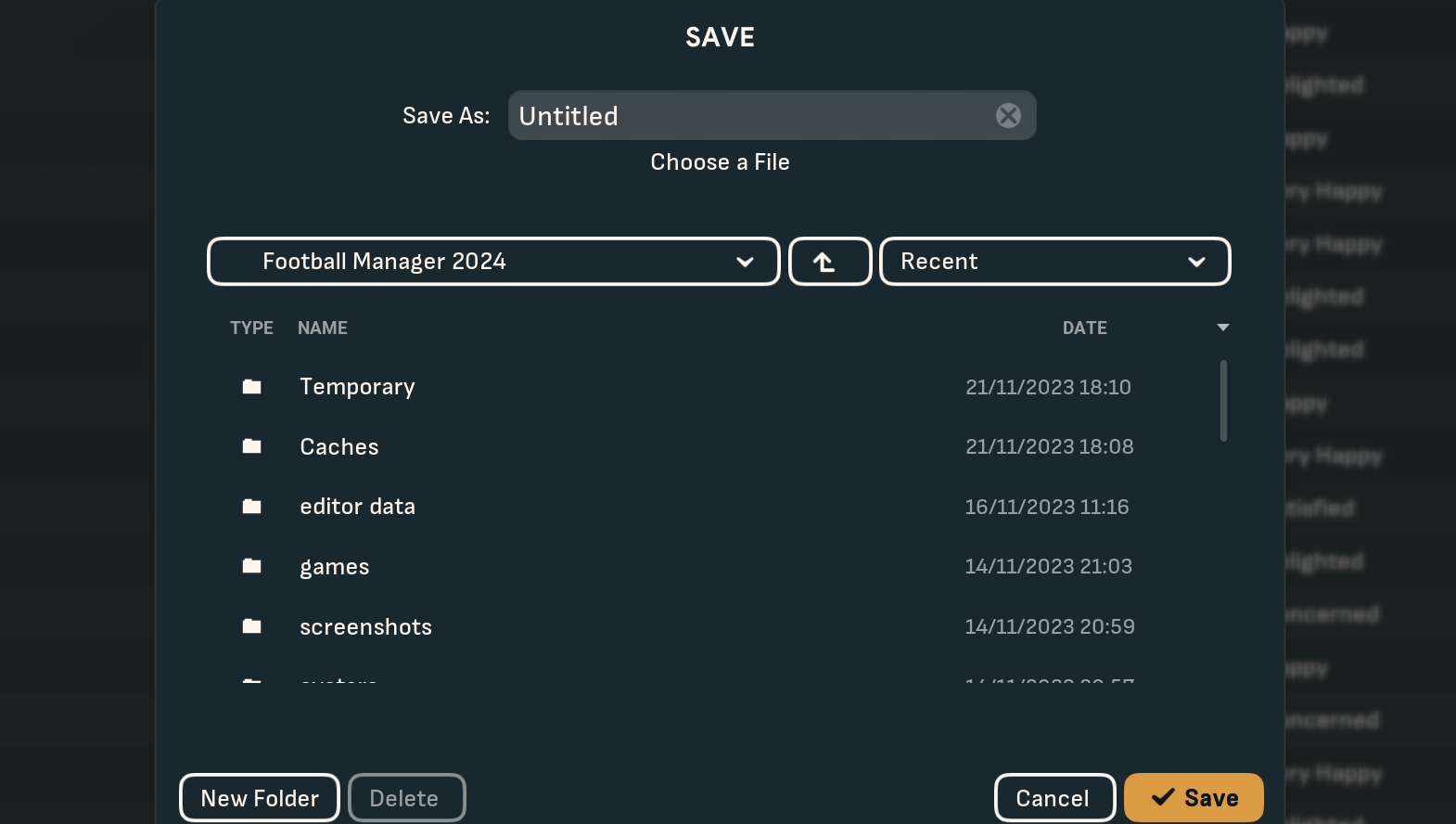The image size is (1456, 824).
Task: Select the editor data folder icon
Action: 251,507
